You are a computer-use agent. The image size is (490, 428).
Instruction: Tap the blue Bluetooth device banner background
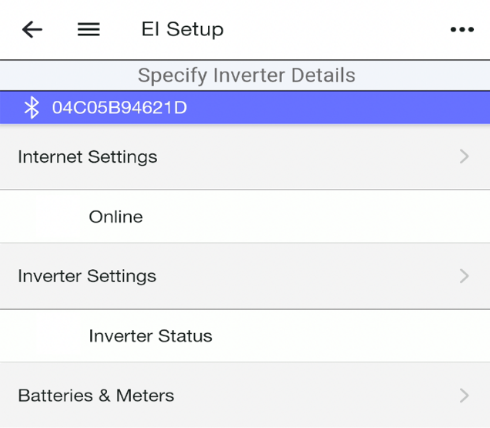pyautogui.click(x=333, y=108)
